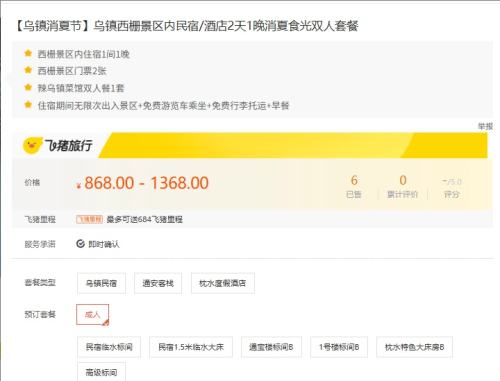
Task: Click the 飞猪旅行 brand name
Action: pyautogui.click(x=69, y=146)
